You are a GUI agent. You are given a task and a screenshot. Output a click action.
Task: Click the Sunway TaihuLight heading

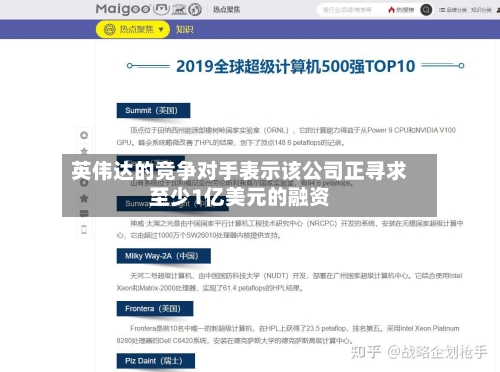point(172,203)
